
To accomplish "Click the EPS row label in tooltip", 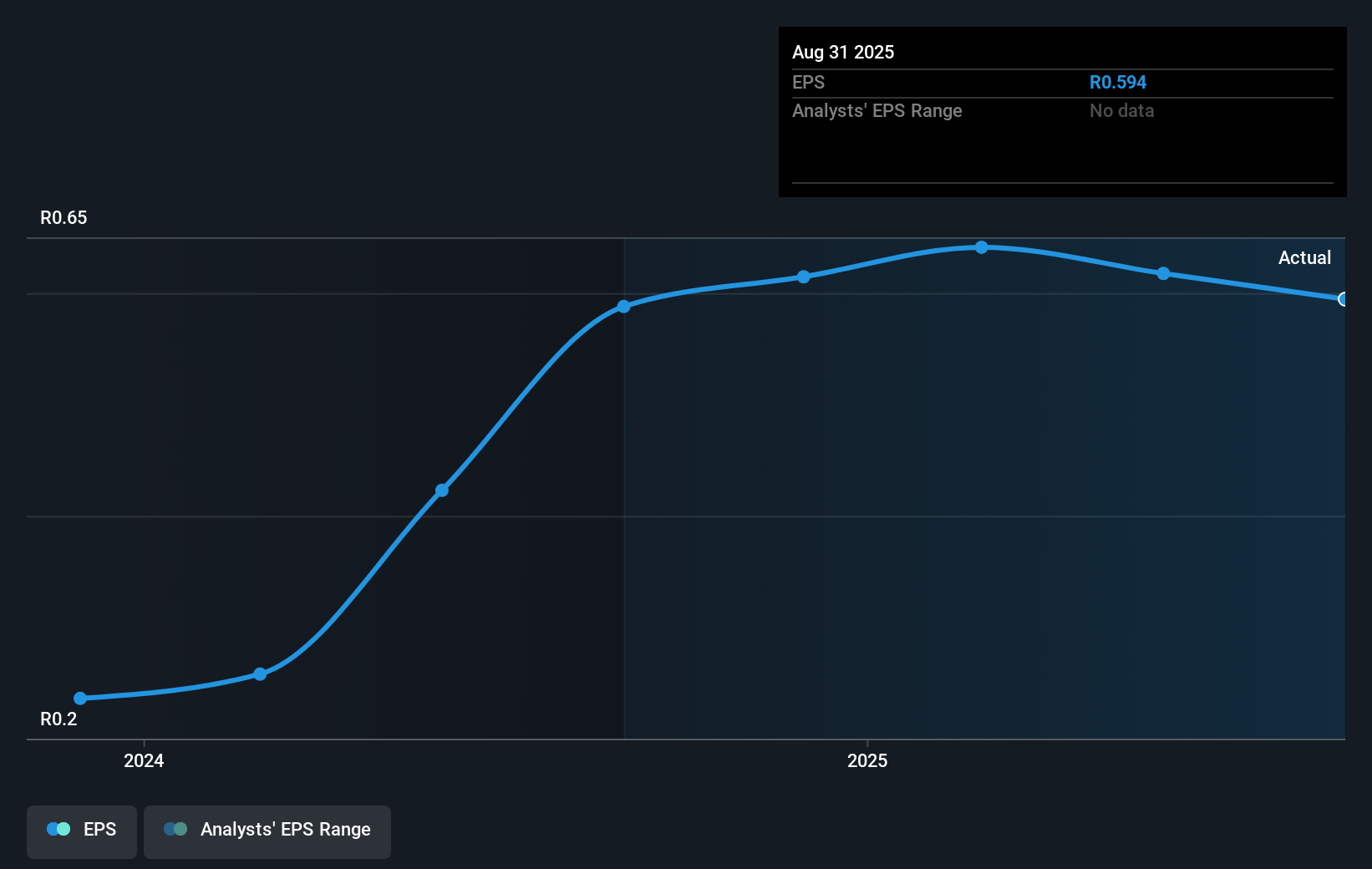I will point(808,82).
